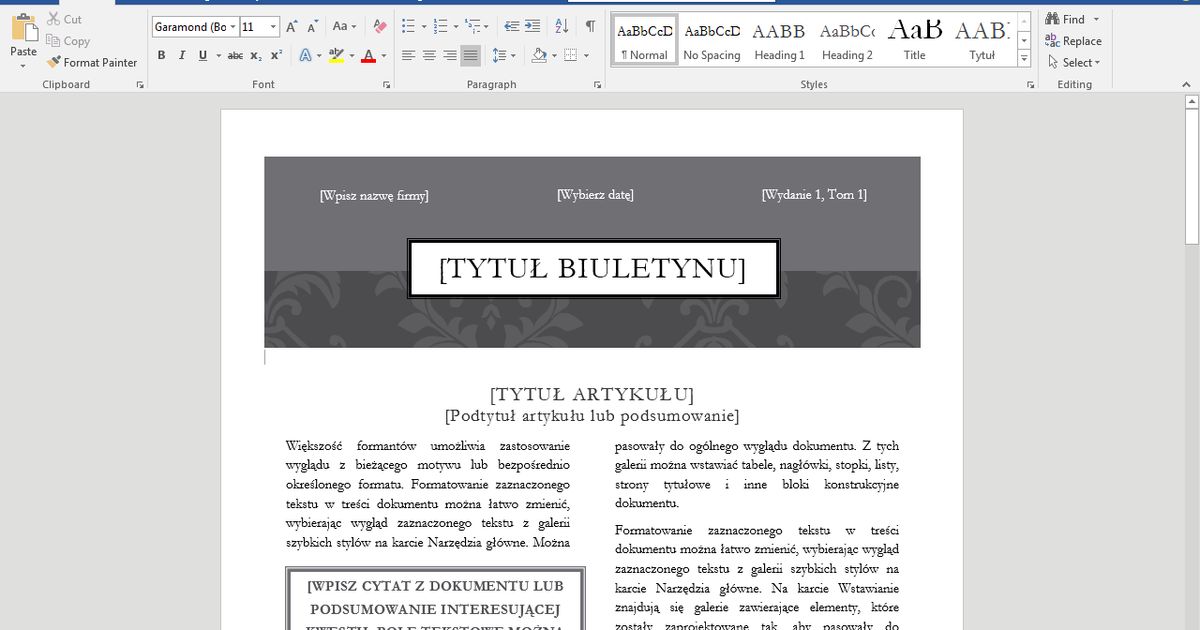Viewport: 1200px width, 630px height.
Task: Toggle italic formatting
Action: click(x=181, y=56)
